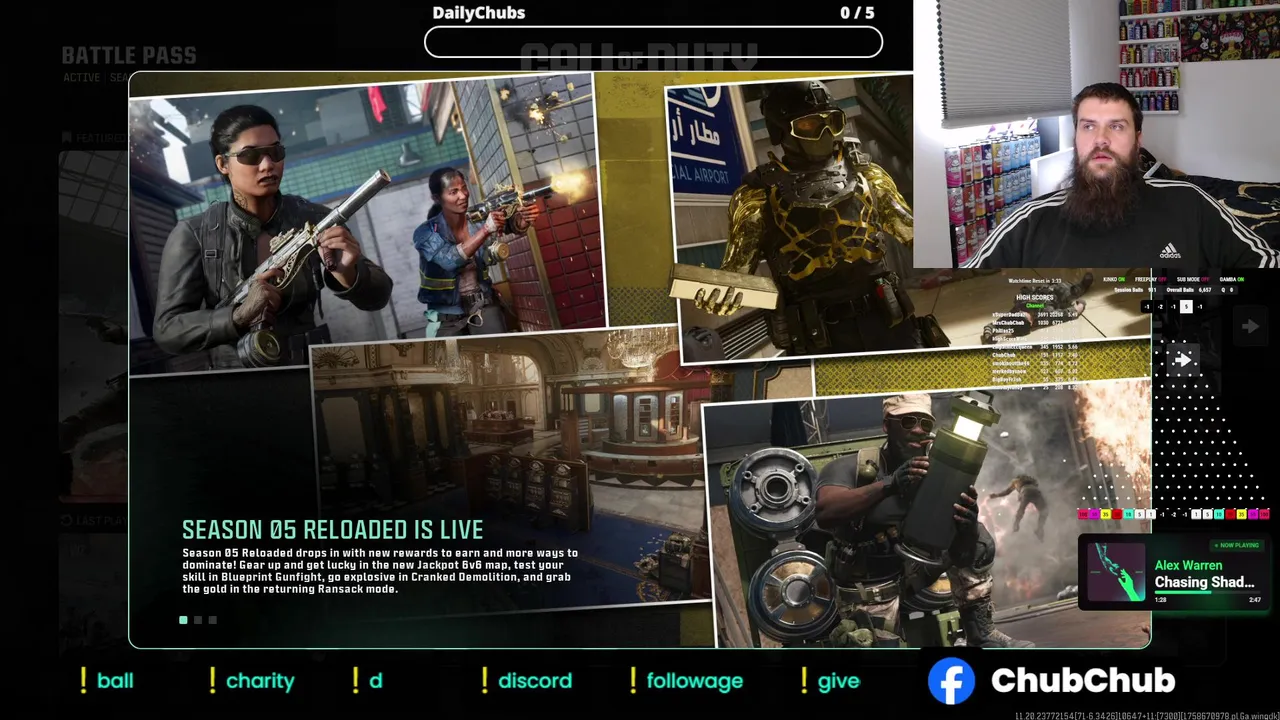Click the !d command label
This screenshot has height=720, width=1280.
(367, 681)
